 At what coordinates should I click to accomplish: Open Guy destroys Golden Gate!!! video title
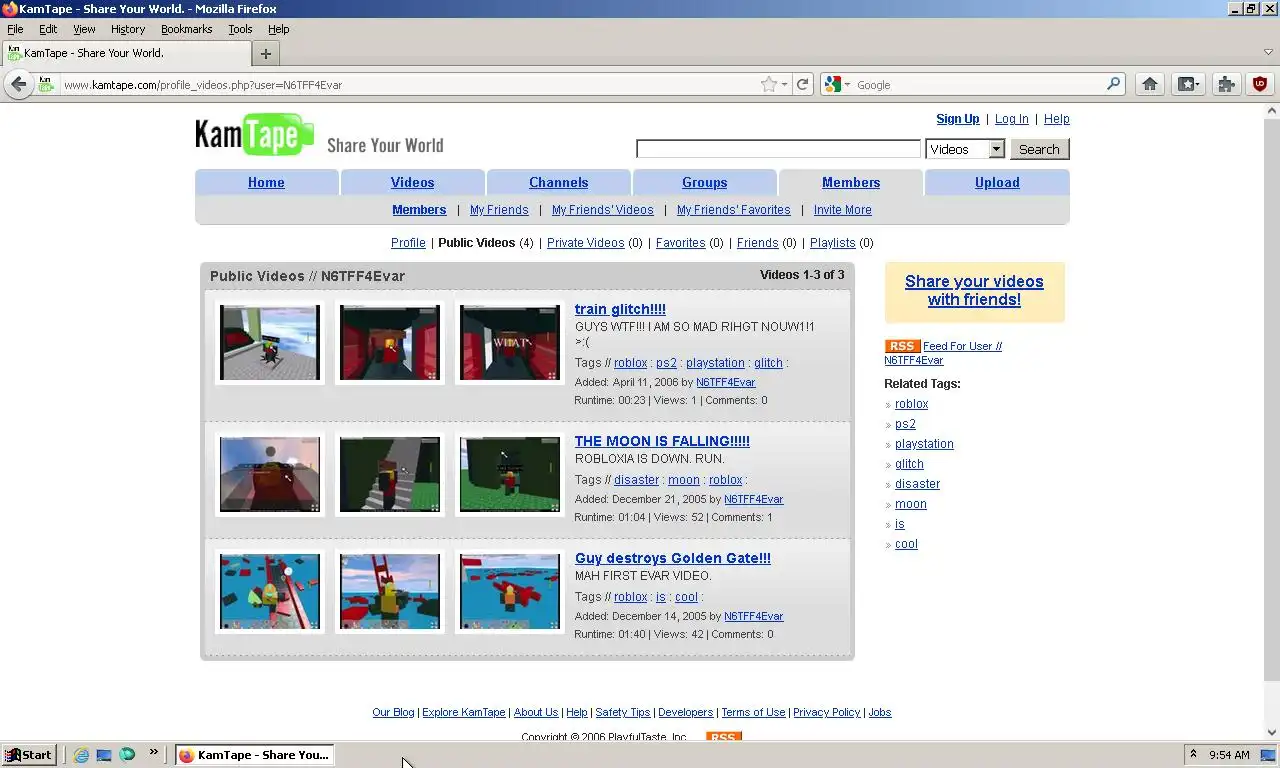tap(672, 558)
